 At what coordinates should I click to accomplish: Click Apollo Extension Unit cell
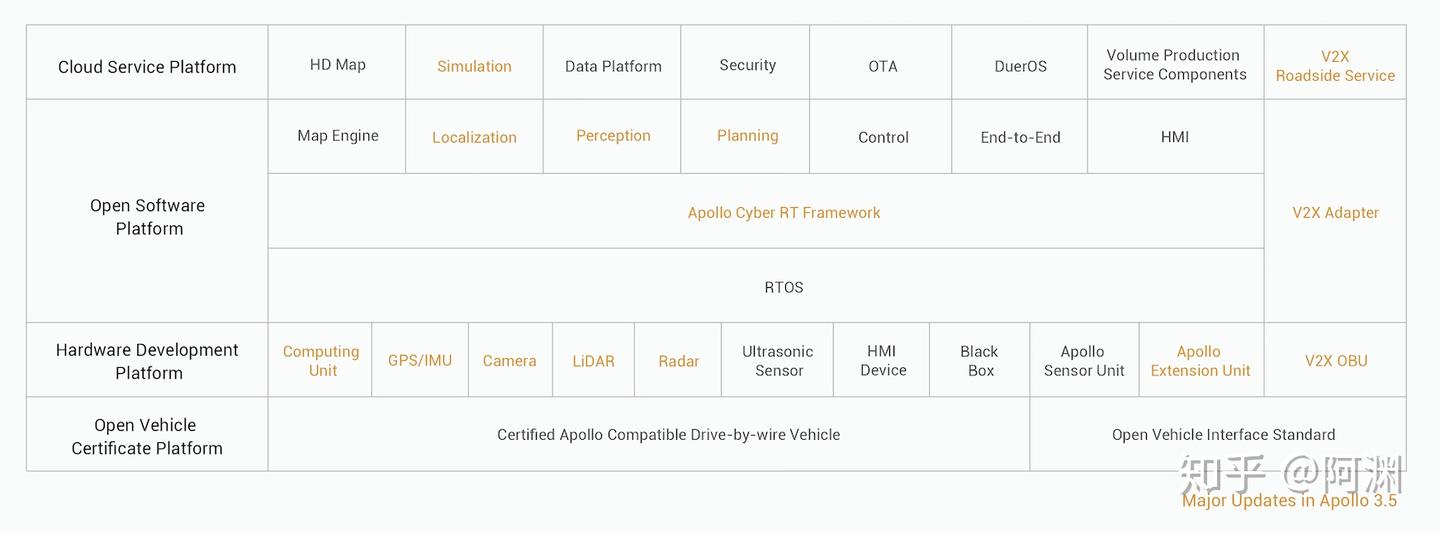1200,361
